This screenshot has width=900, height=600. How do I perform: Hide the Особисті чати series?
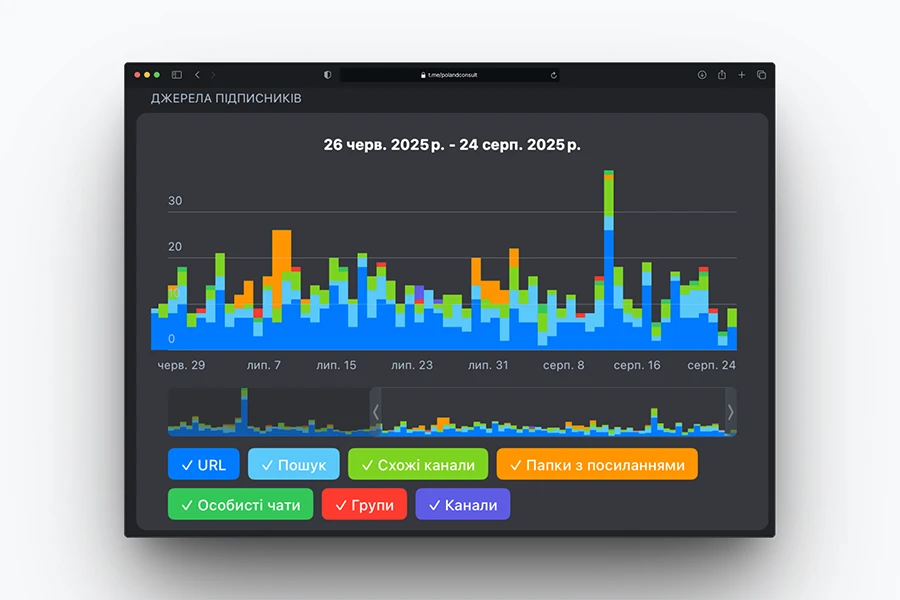pyautogui.click(x=241, y=505)
